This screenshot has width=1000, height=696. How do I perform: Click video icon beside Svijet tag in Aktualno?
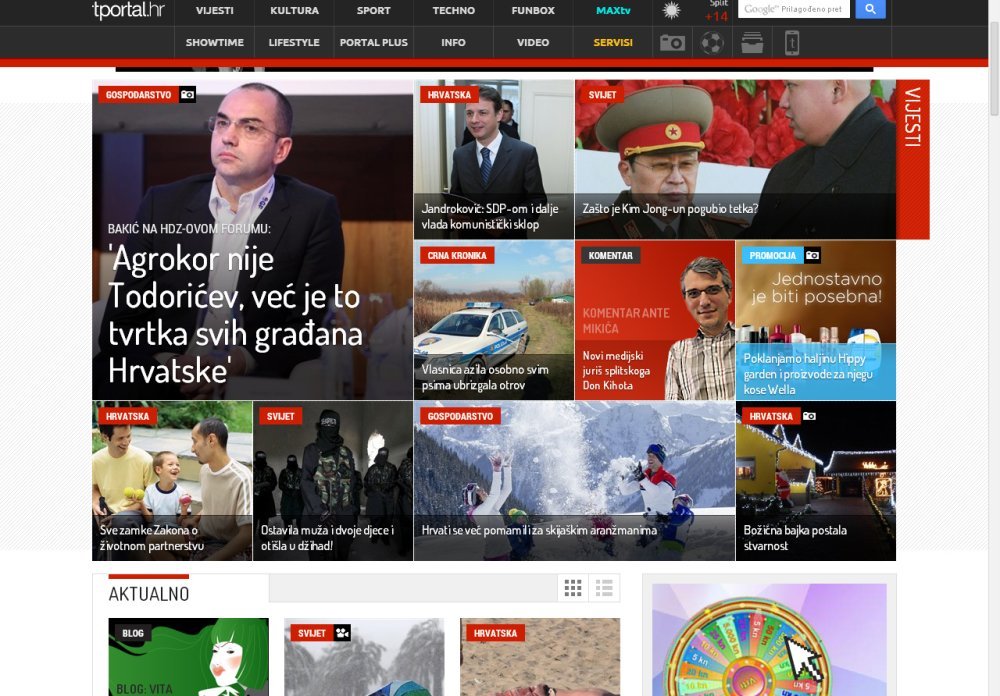pyautogui.click(x=342, y=633)
